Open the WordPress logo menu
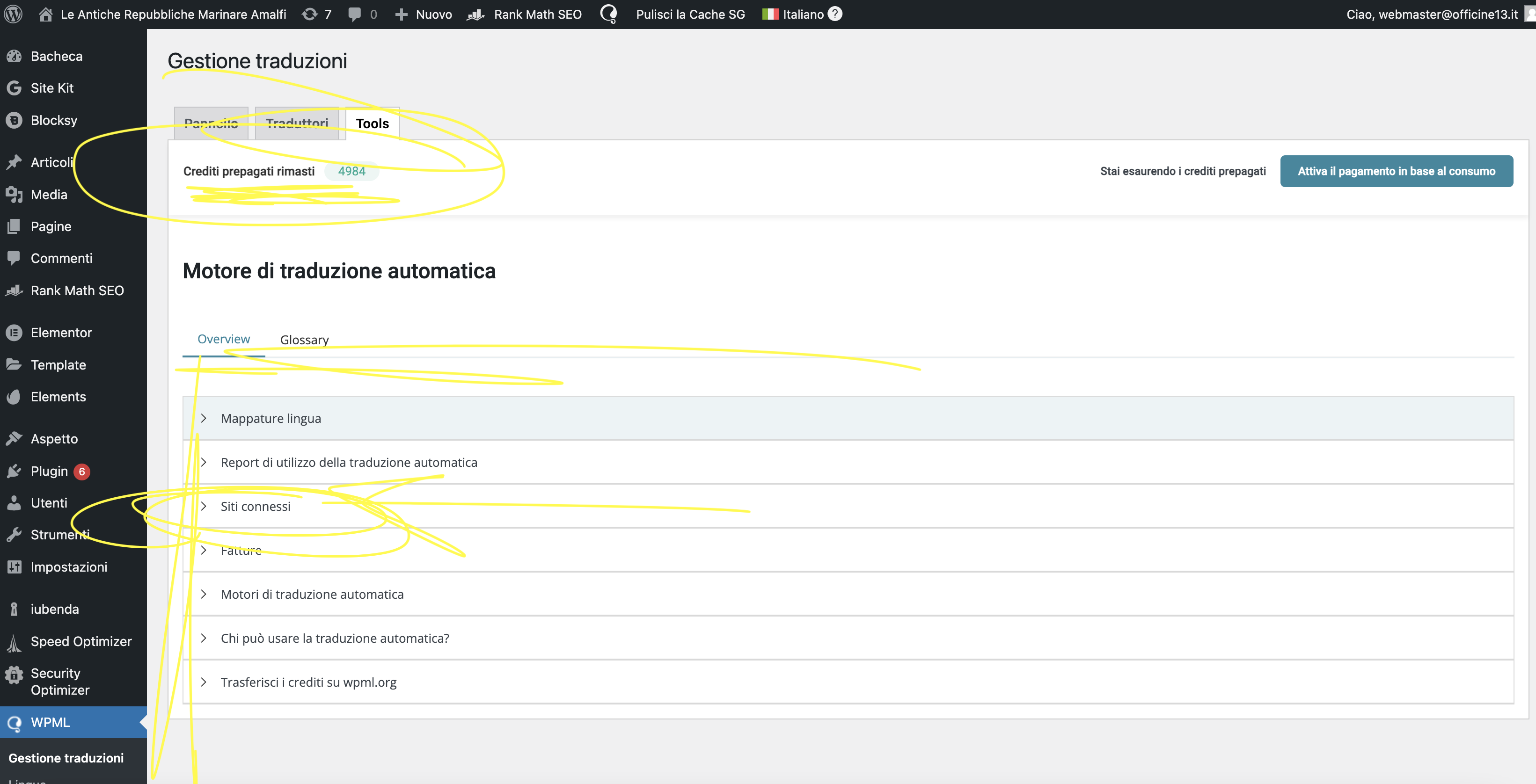The height and width of the screenshot is (784, 1536). (13, 14)
